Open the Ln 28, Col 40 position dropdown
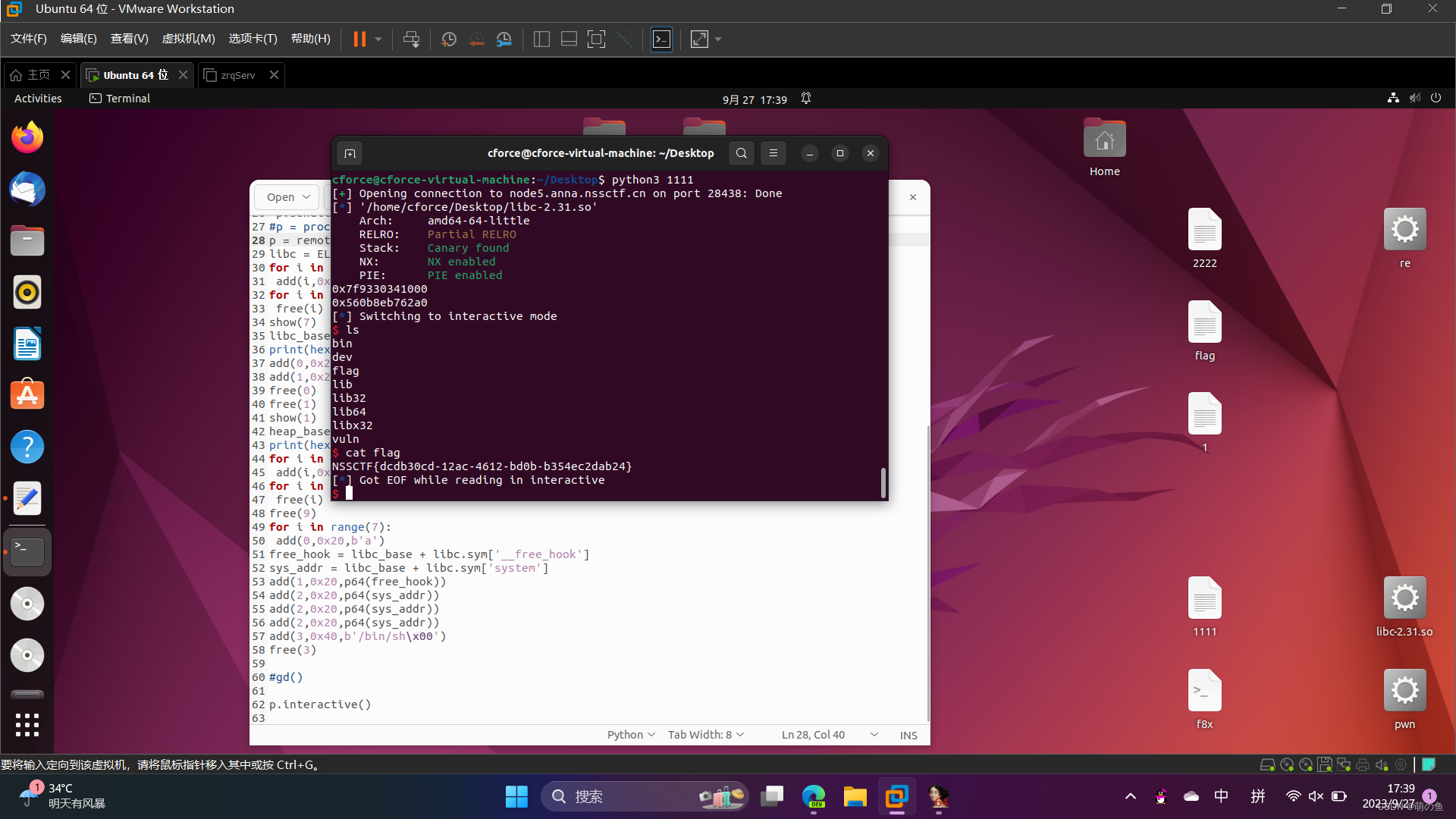Image resolution: width=1456 pixels, height=819 pixels. click(830, 735)
